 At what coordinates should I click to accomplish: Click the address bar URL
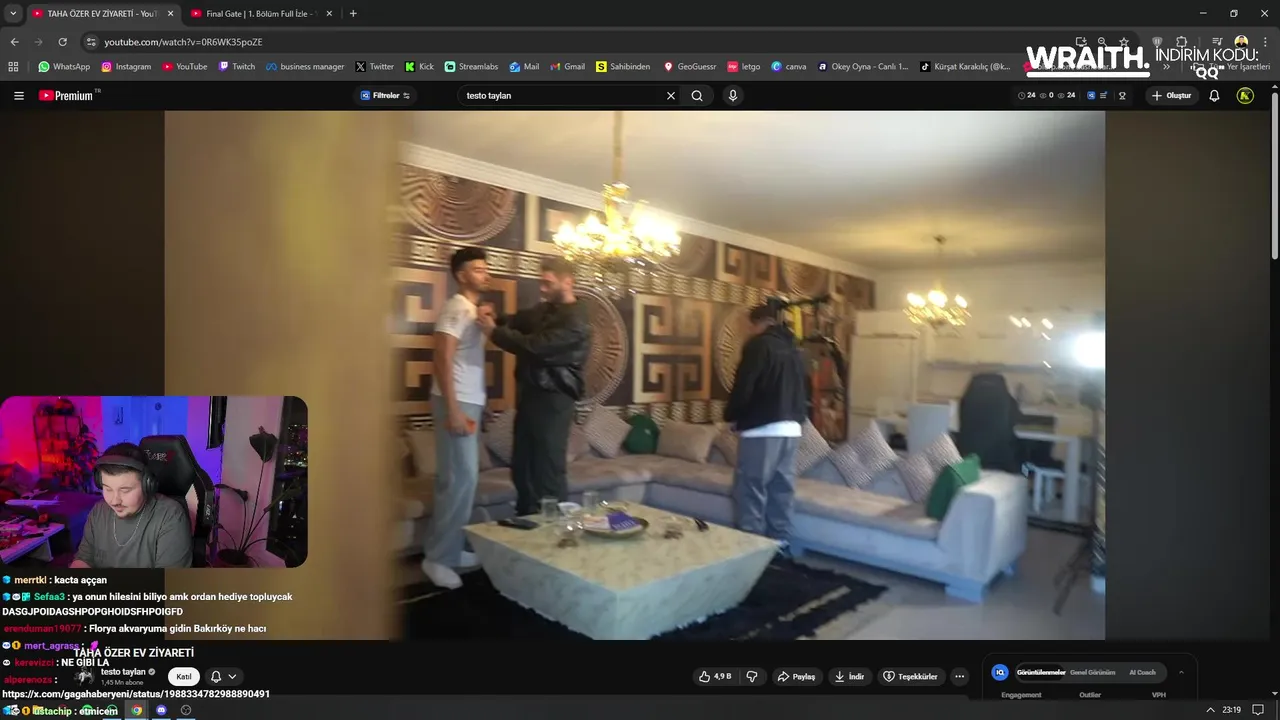click(x=183, y=42)
